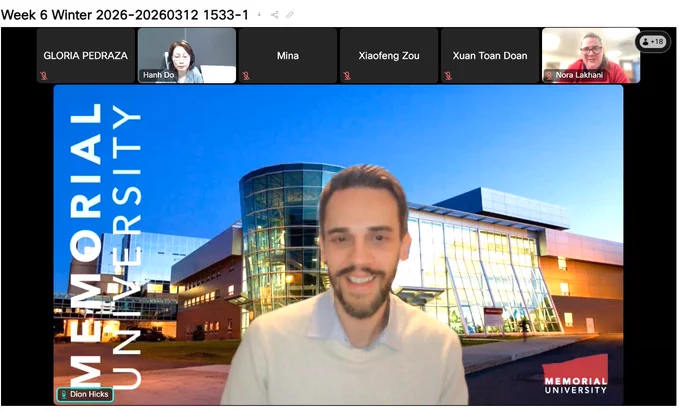Click the download icon beside the recording title
Screen dimensions: 680x411
click(259, 14)
